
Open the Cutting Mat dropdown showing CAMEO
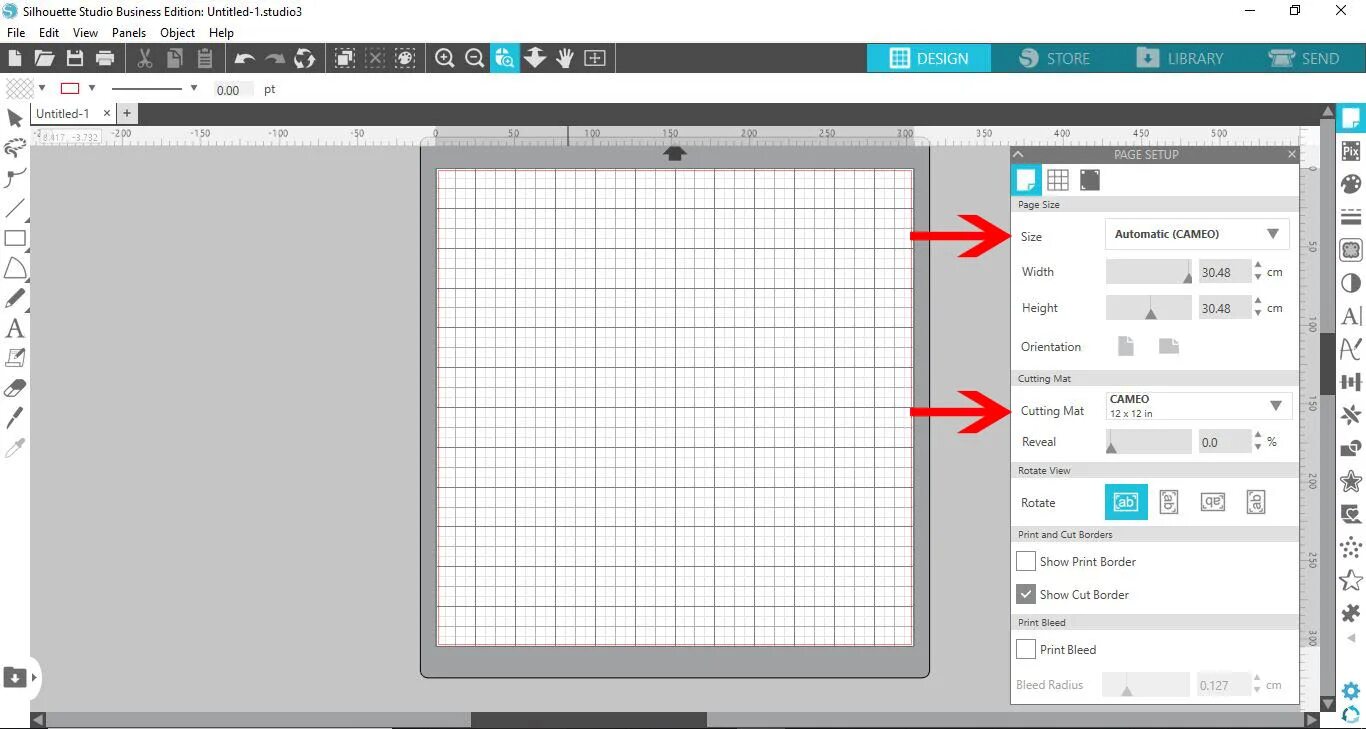1198,405
